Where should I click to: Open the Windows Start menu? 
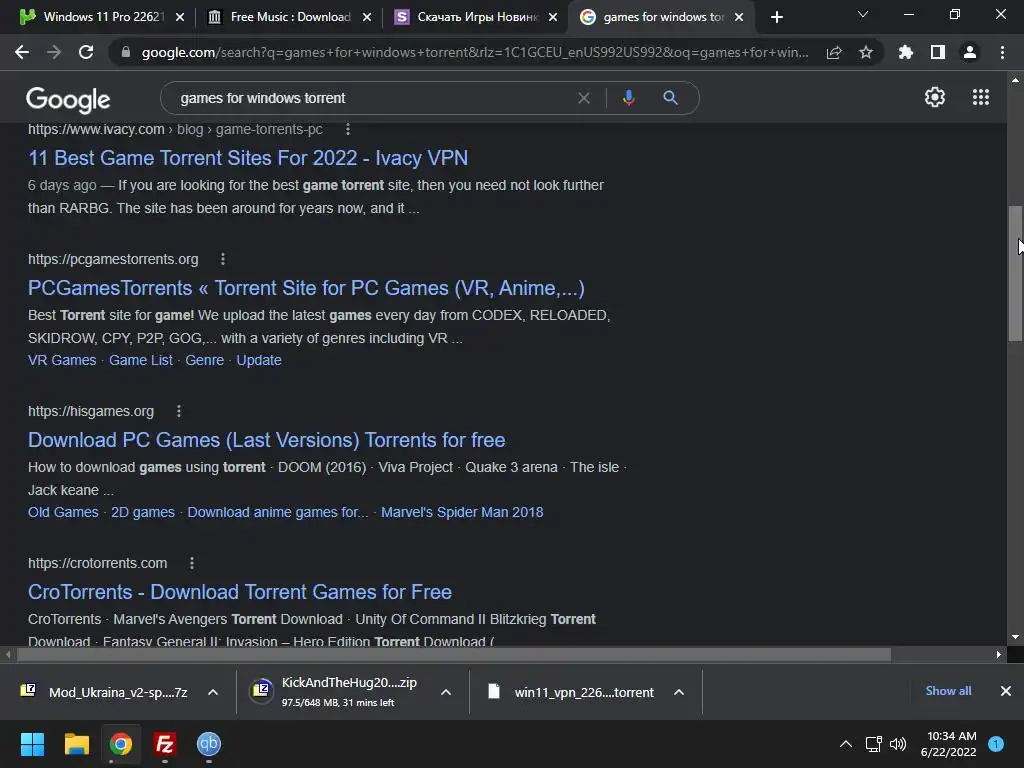32,744
